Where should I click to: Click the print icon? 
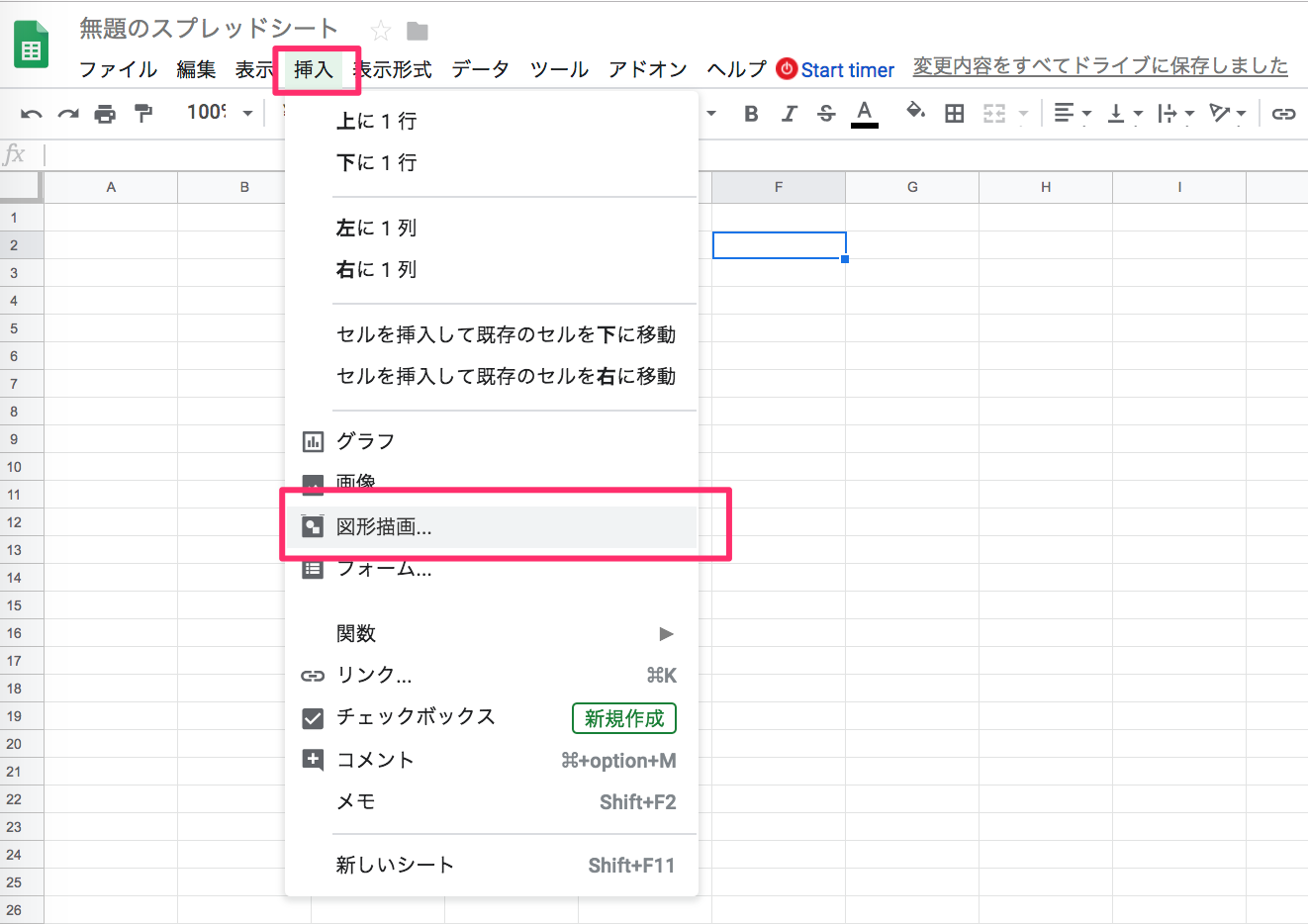(x=105, y=114)
